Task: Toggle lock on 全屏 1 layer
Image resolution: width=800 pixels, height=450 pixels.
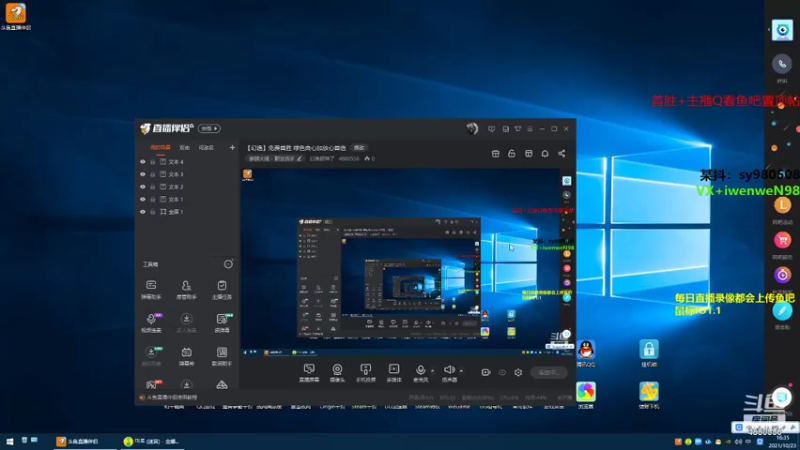Action: [153, 212]
